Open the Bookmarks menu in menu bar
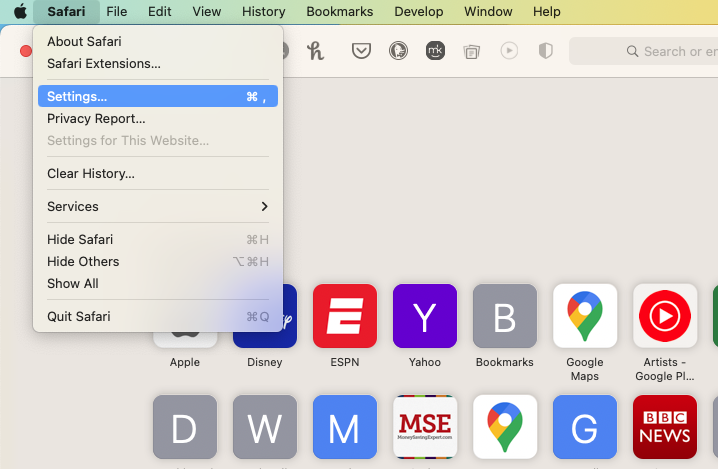 (x=339, y=11)
